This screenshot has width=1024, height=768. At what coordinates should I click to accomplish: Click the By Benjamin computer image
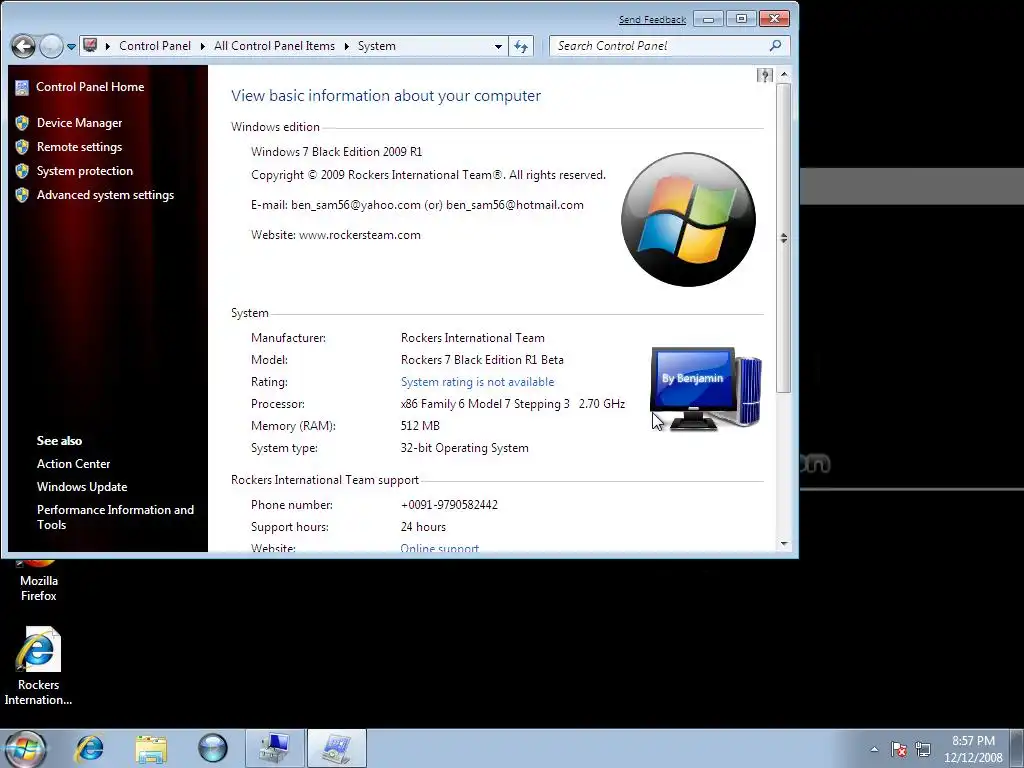point(706,389)
